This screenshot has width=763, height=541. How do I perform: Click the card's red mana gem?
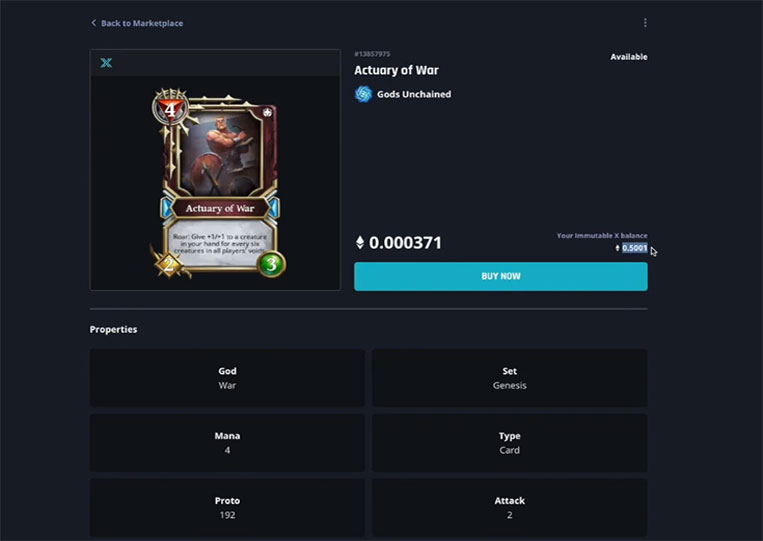(x=170, y=109)
